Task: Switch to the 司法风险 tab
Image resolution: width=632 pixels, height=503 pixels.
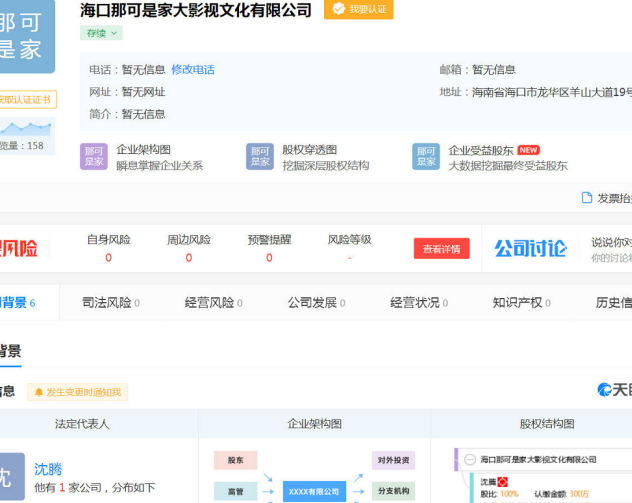Action: pos(111,303)
